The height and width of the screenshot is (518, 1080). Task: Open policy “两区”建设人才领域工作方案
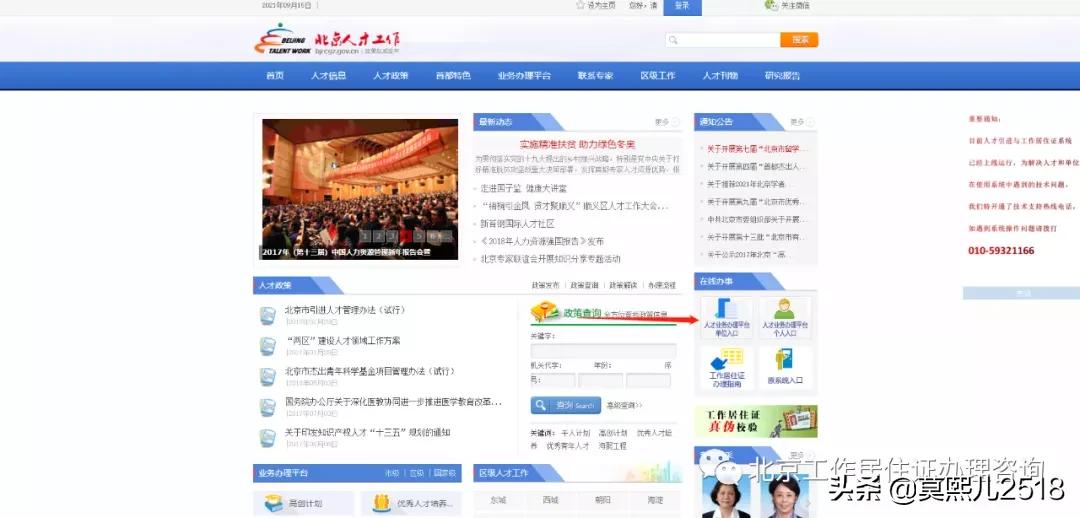pos(342,340)
